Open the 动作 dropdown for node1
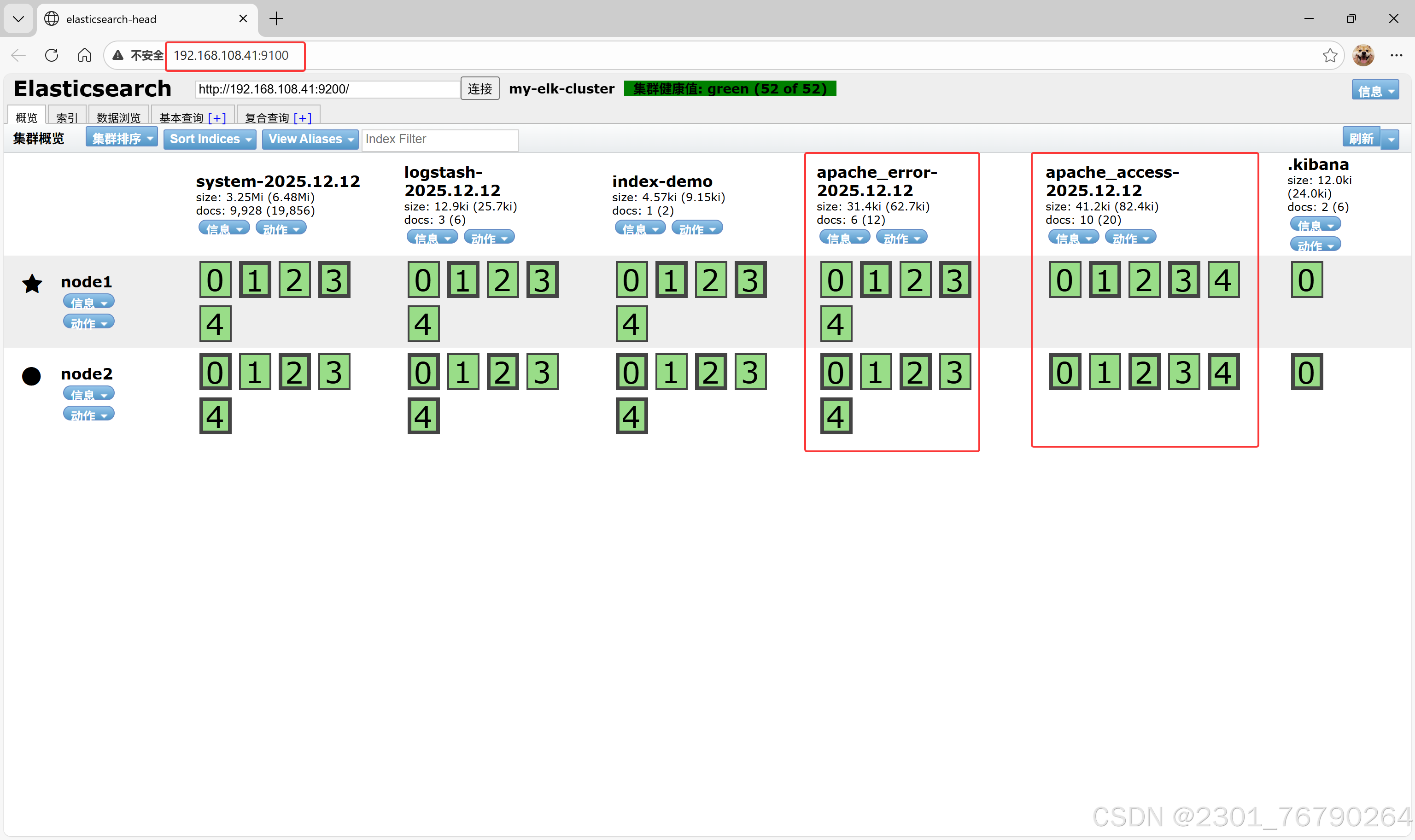Screen dimensions: 1415x840 [x=89, y=322]
